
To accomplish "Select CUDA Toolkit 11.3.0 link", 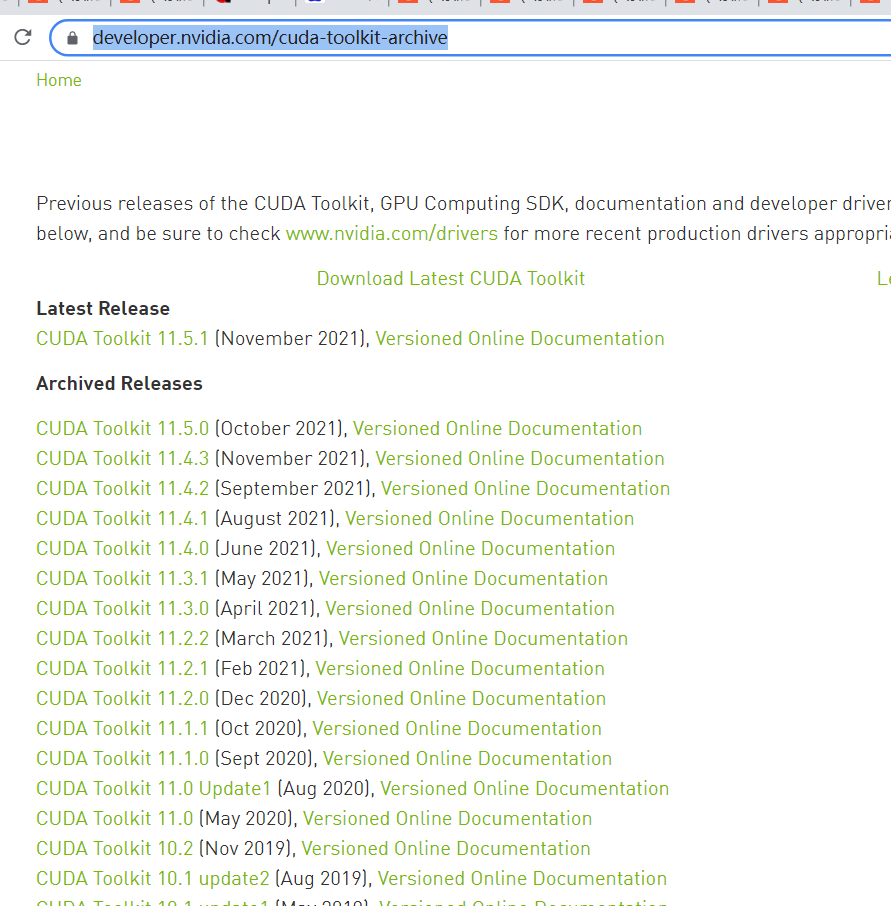I will pyautogui.click(x=122, y=609).
